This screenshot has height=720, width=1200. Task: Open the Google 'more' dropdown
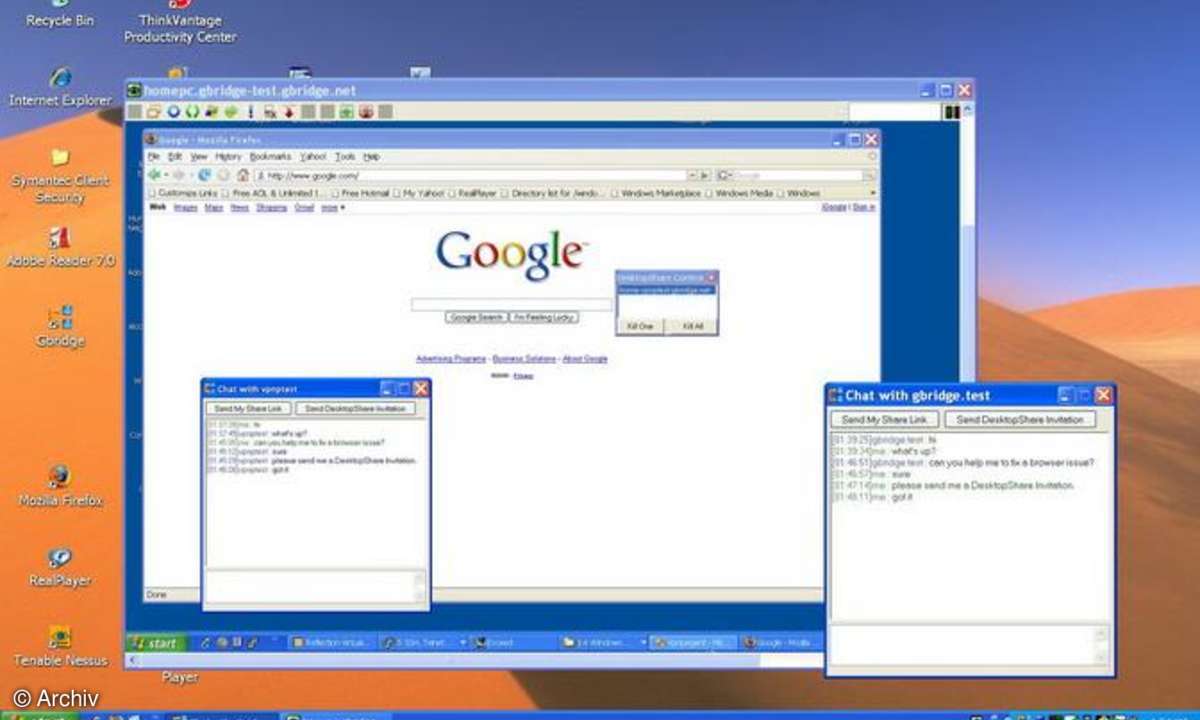coord(333,208)
